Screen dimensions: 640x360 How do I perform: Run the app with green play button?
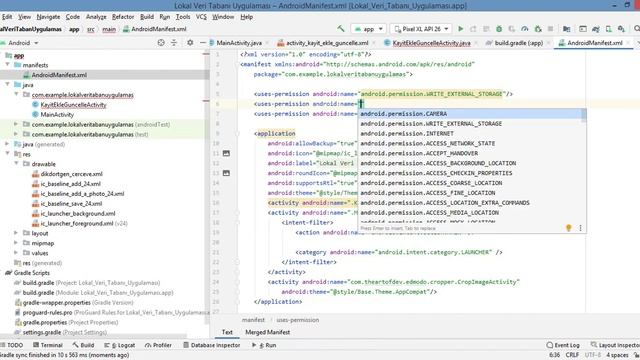pos(460,29)
